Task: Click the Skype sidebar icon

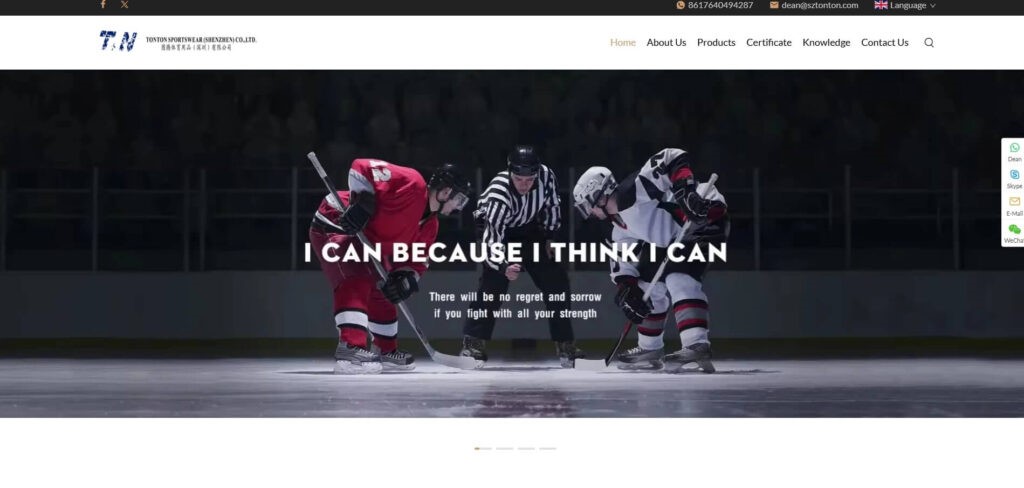Action: 1014,175
